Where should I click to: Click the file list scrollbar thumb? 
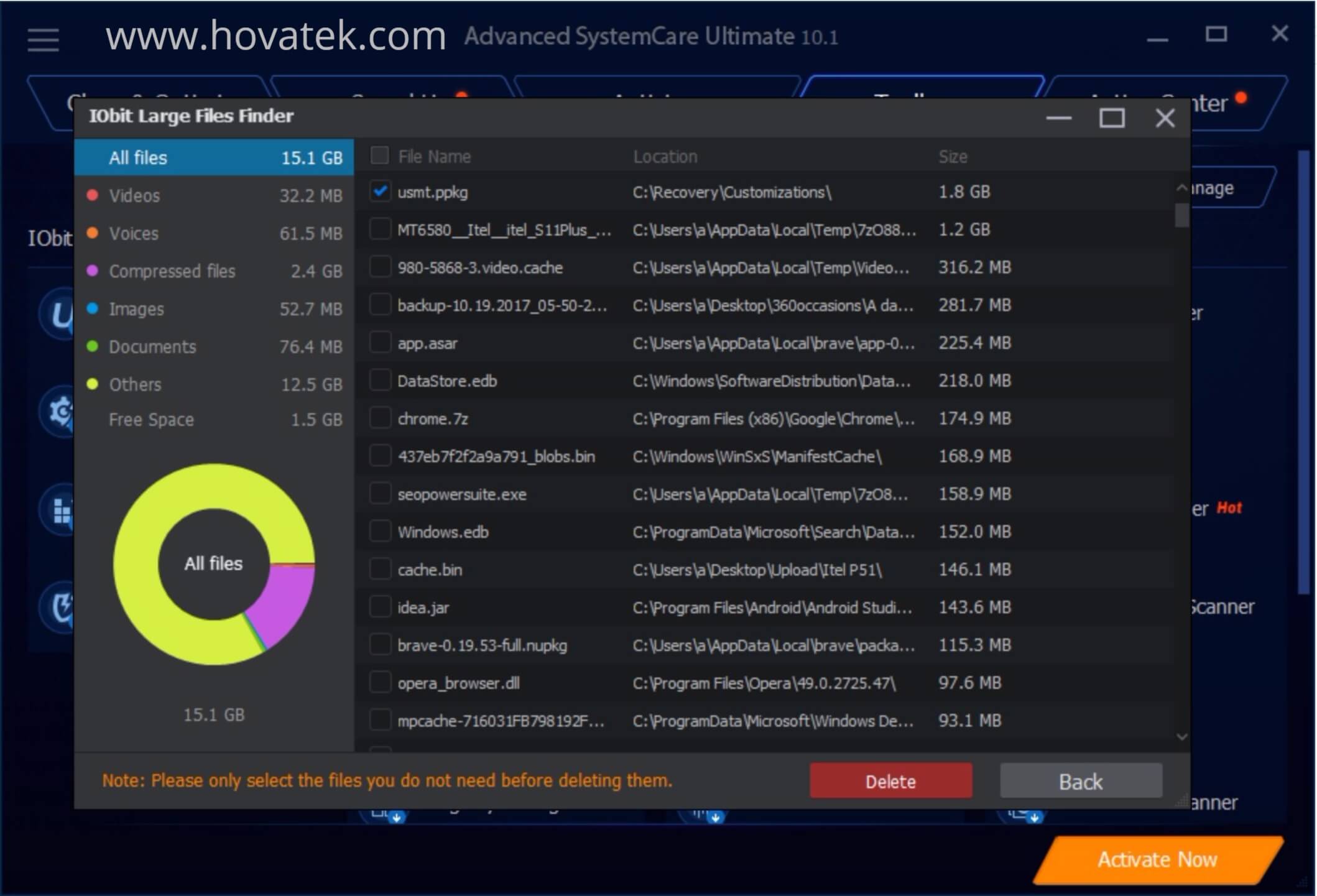[1181, 215]
